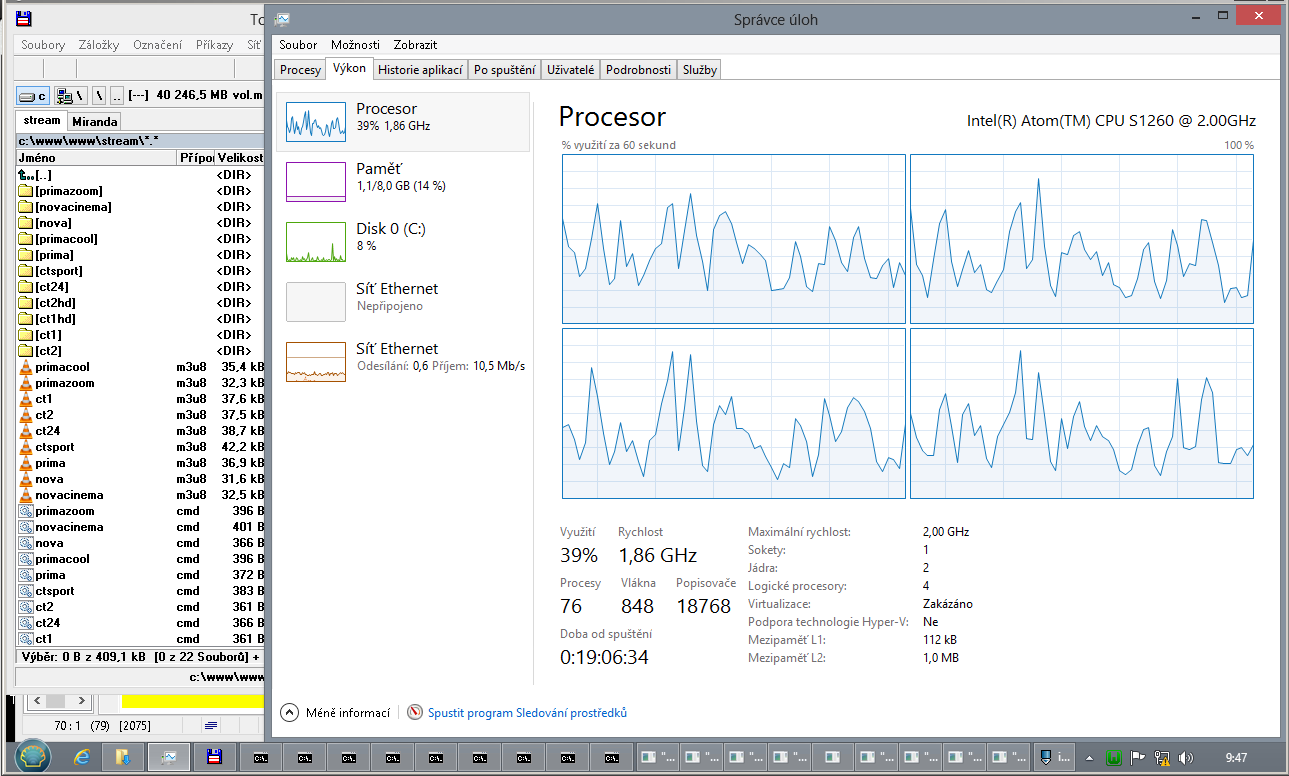Click the network tray icon with warning
This screenshot has height=776, width=1289.
(x=1162, y=757)
